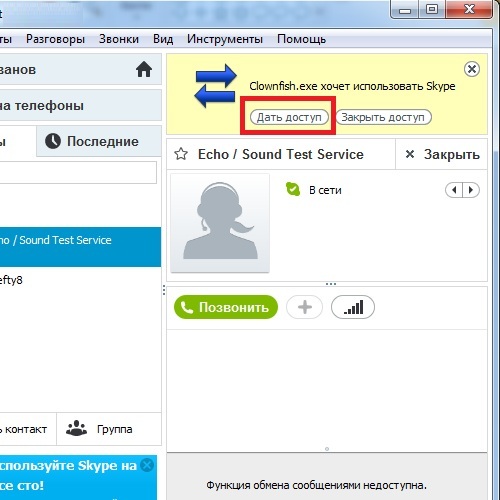
Task: Open the plus add options button
Action: click(x=304, y=307)
